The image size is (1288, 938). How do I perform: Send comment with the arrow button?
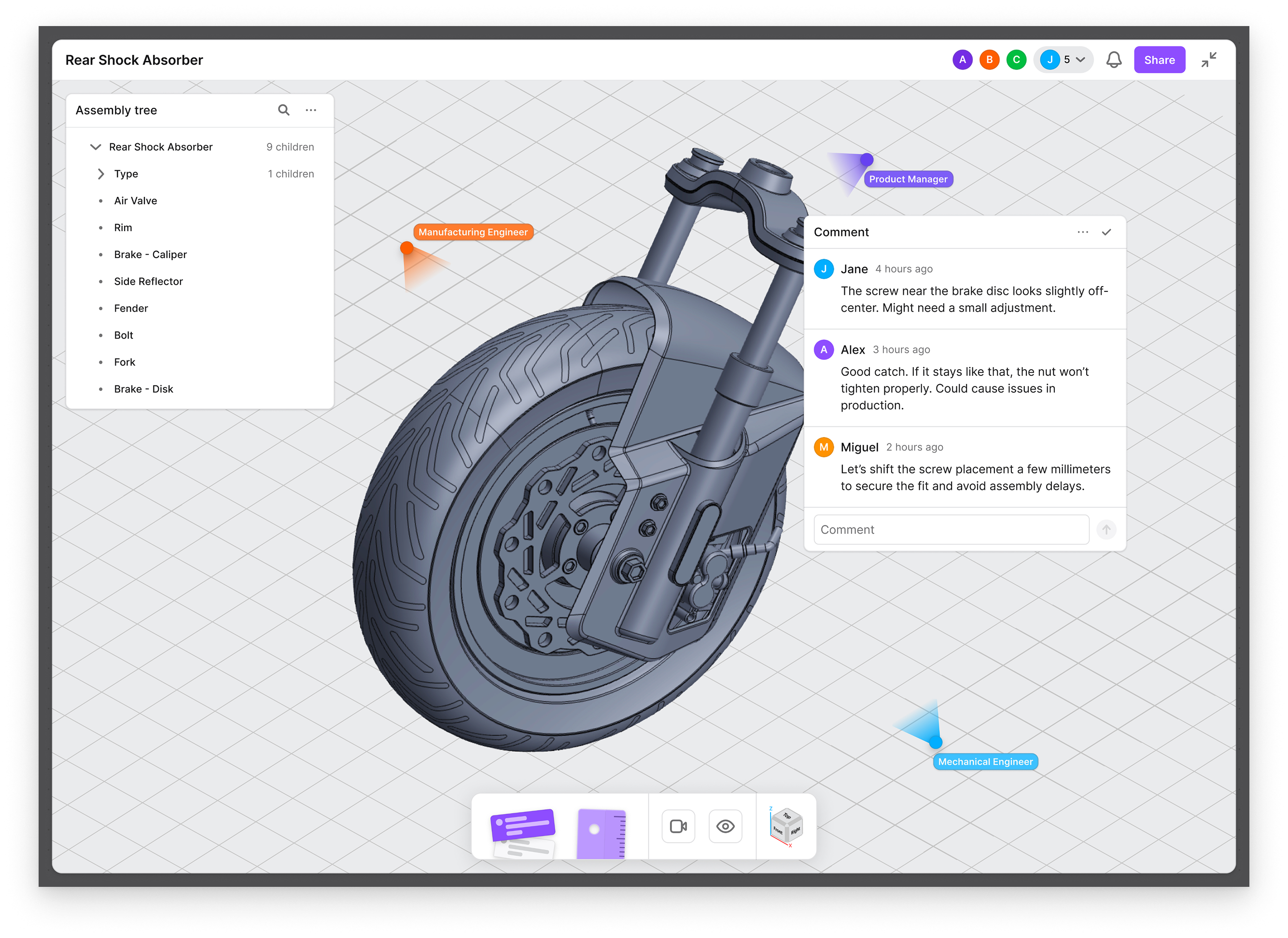point(1106,530)
